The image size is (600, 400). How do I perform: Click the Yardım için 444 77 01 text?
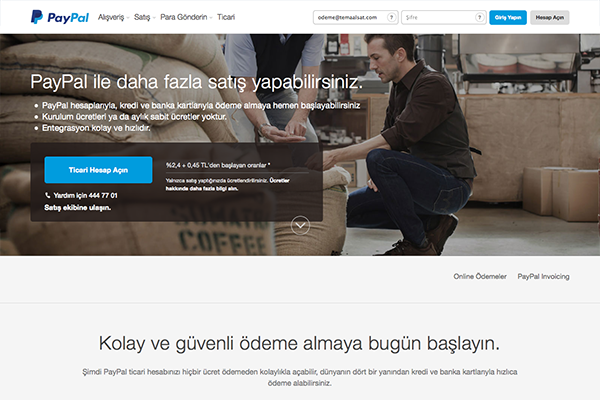[x=85, y=195]
